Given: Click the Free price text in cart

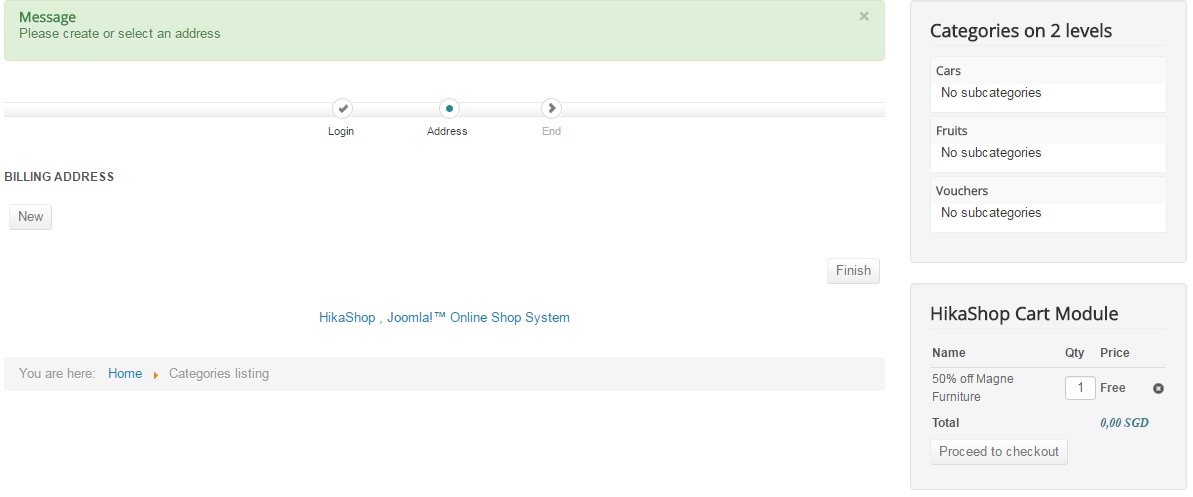Looking at the screenshot, I should point(1112,388).
